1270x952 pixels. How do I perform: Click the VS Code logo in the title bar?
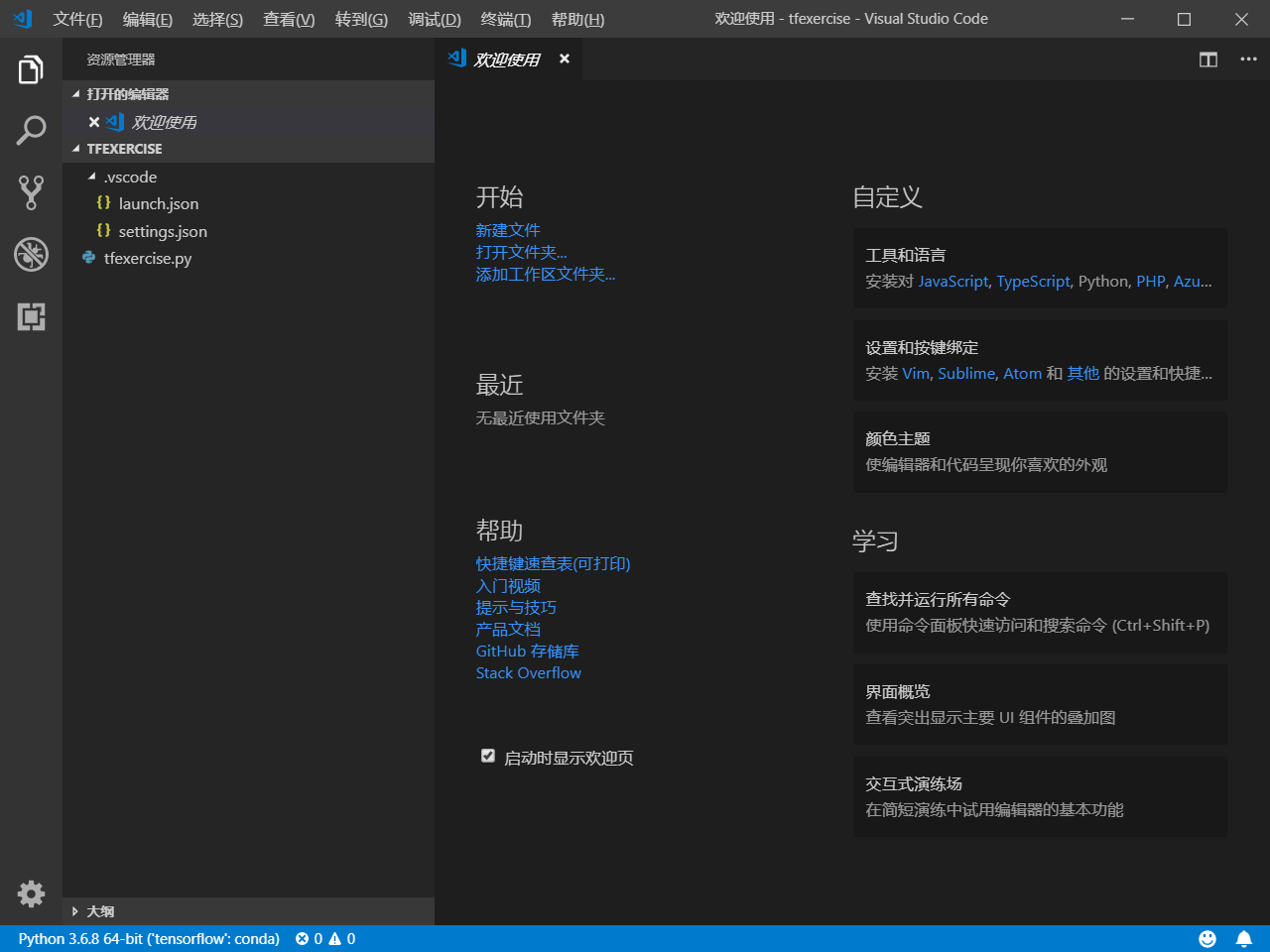click(x=22, y=19)
